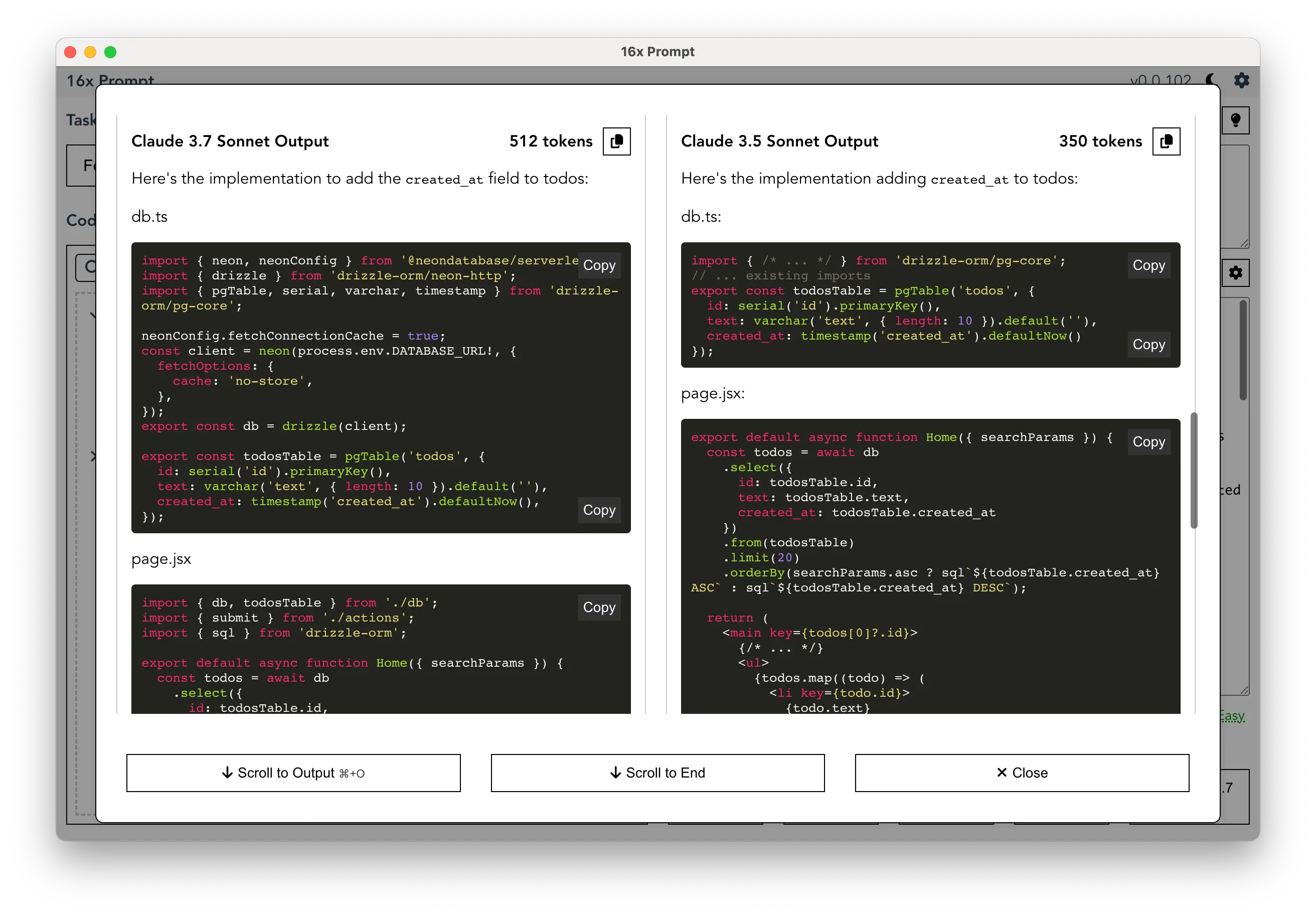Copy the db.ts code block on left panel
1316x915 pixels.
[x=599, y=265]
